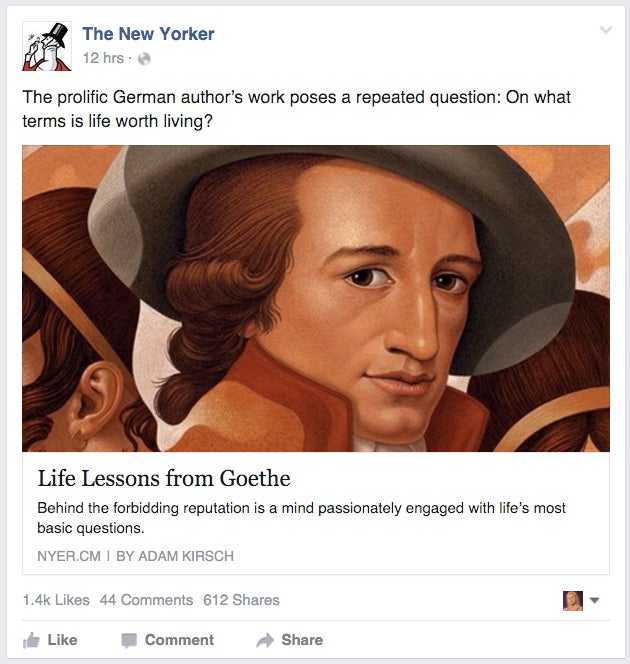This screenshot has height=664, width=630.
Task: Select the Comment button
Action: [x=167, y=640]
